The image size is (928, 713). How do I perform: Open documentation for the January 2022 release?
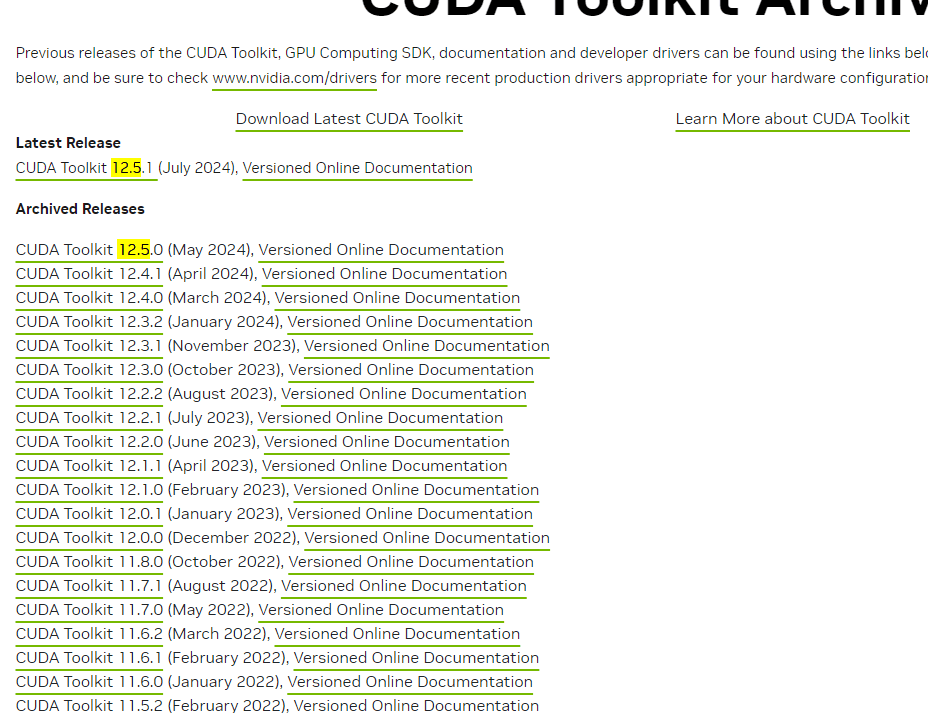pos(410,682)
